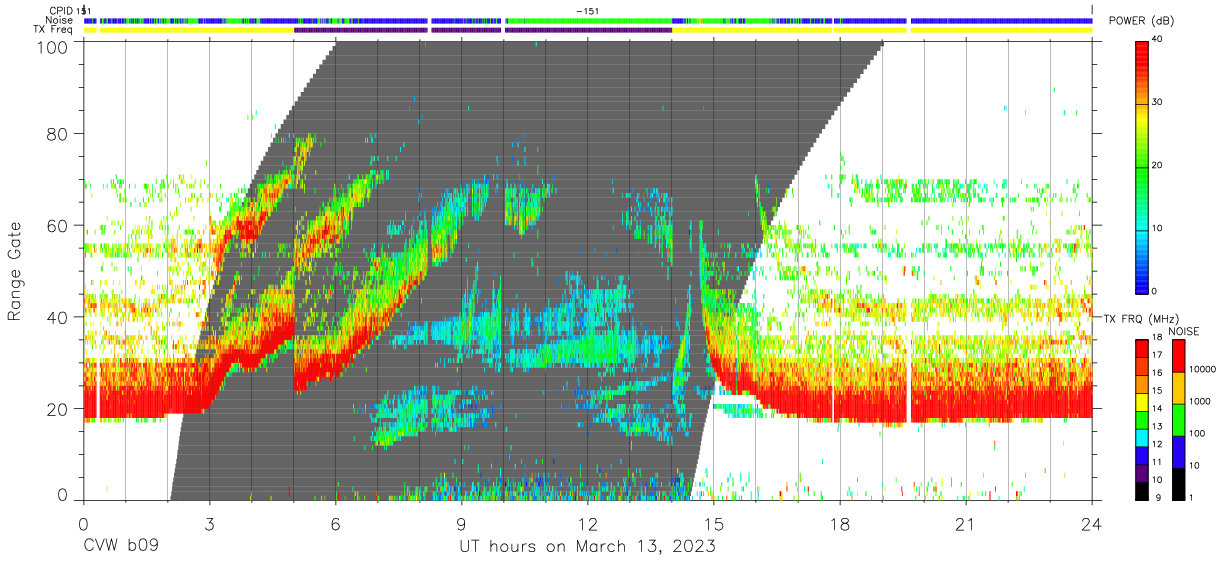The width and height of the screenshot is (1228, 567).
Task: Click the '10' tick on the power colorbar
Action: click(x=1158, y=228)
